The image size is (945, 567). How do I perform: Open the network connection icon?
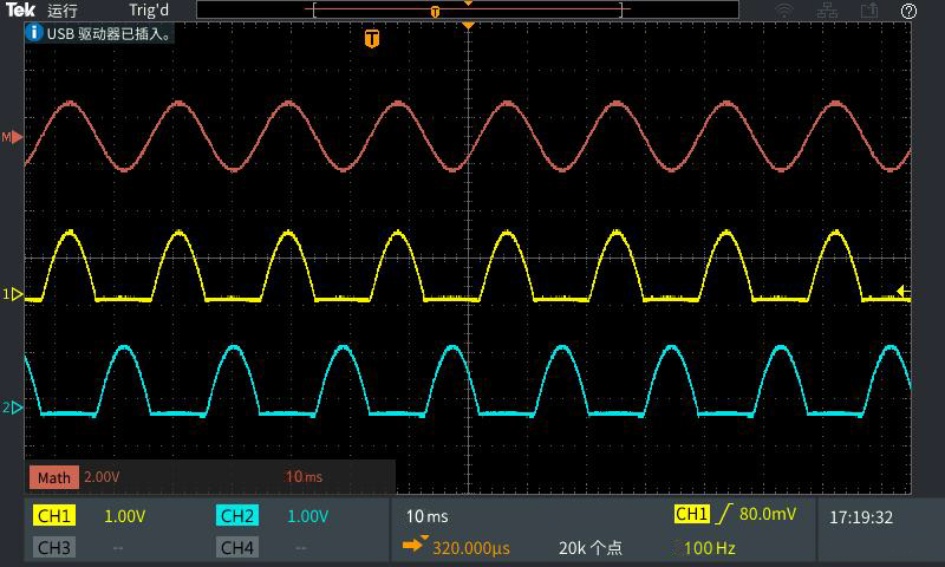[x=827, y=11]
